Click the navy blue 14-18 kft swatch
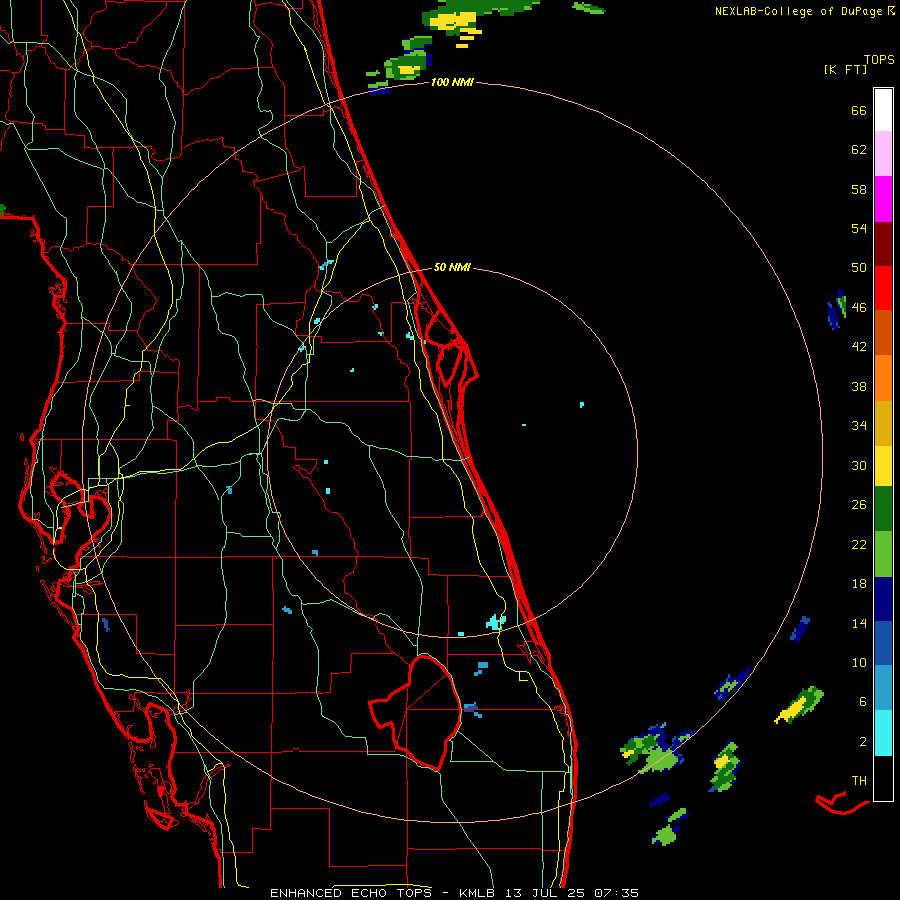Image resolution: width=900 pixels, height=900 pixels. pos(883,599)
